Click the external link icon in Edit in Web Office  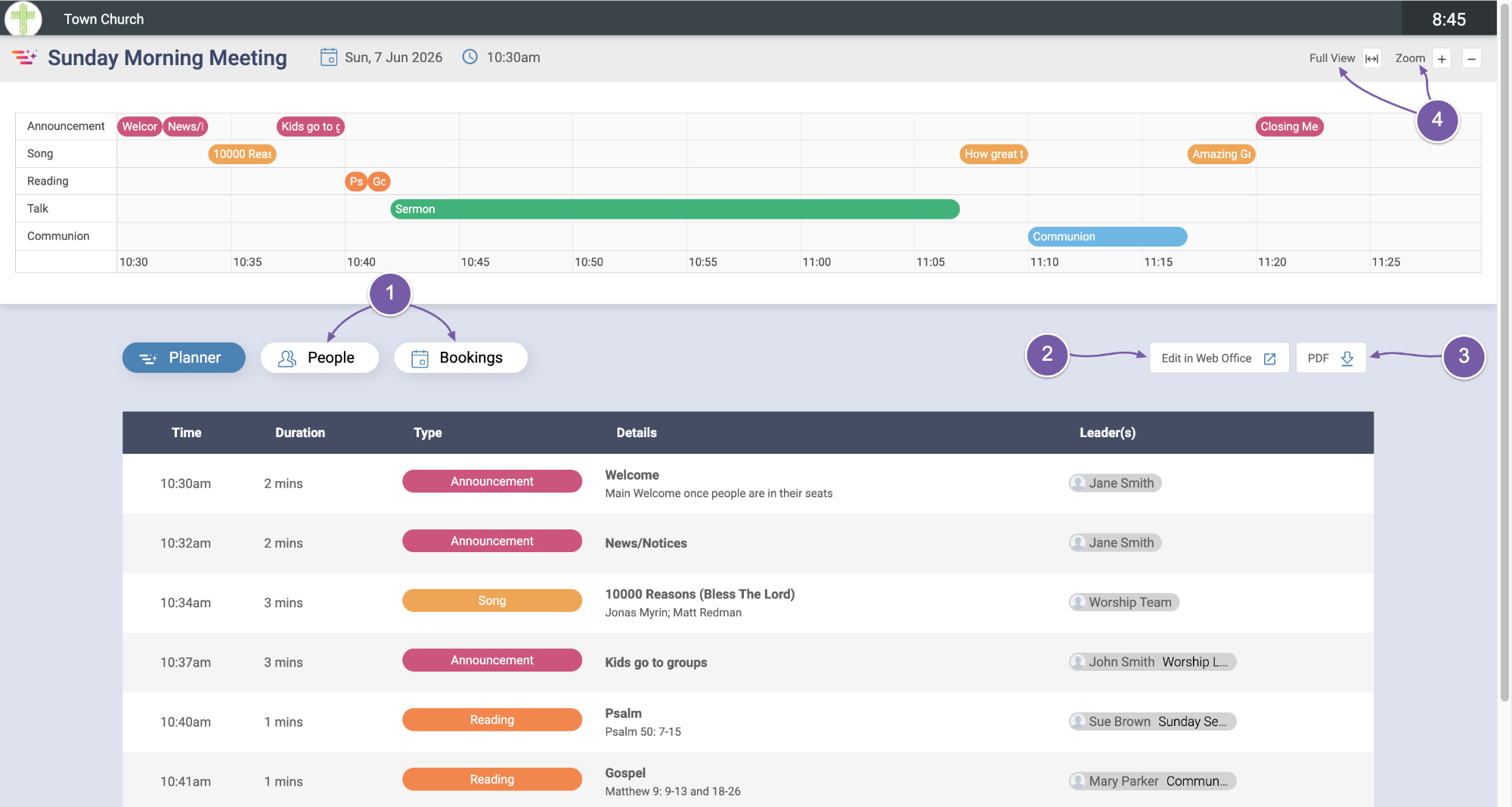pyautogui.click(x=1270, y=358)
